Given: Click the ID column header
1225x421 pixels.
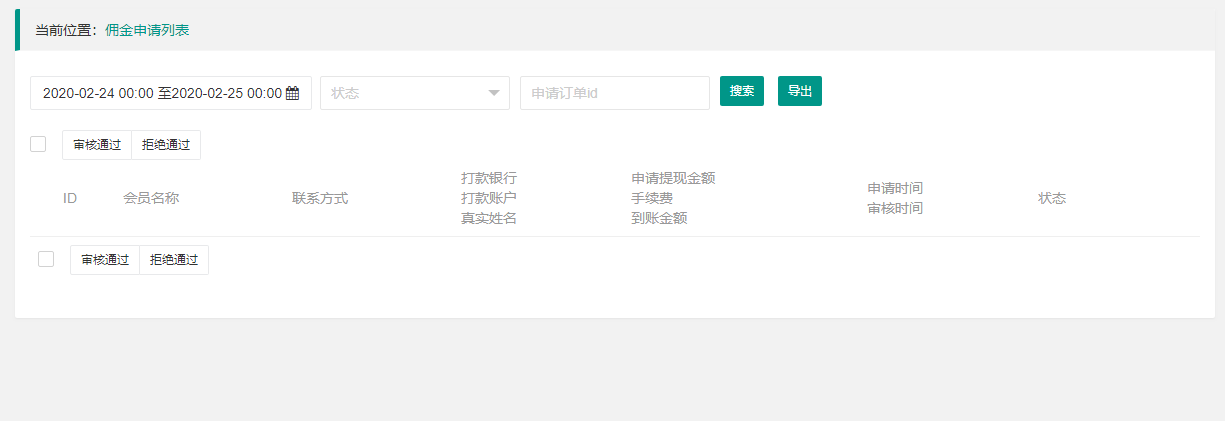Looking at the screenshot, I should pyautogui.click(x=70, y=198).
